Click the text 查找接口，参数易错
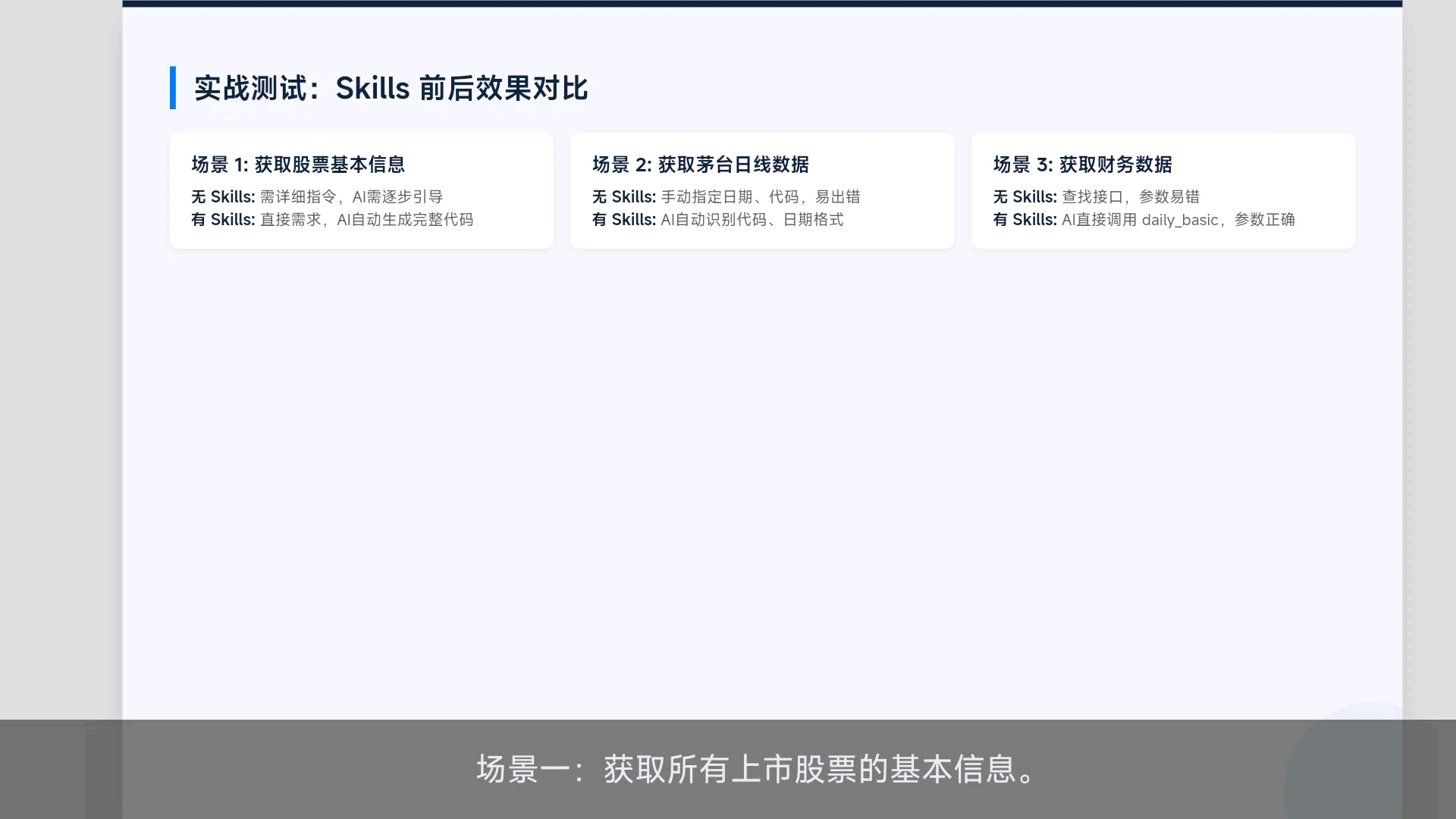 click(1131, 197)
